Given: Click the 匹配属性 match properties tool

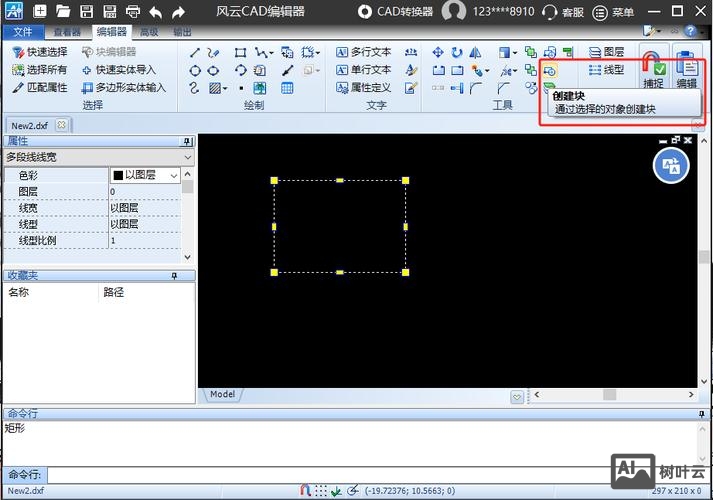Looking at the screenshot, I should pos(40,88).
